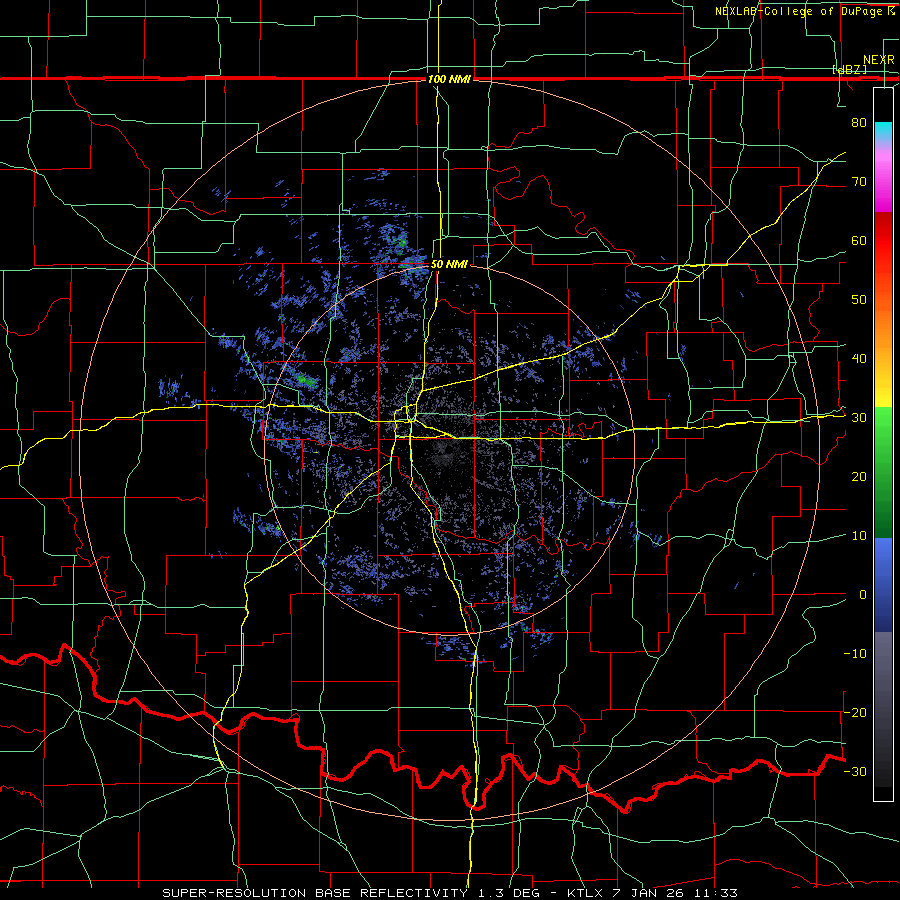This screenshot has height=900, width=900.
Task: Click the 10 value on the dBZ scale
Action: (x=859, y=536)
